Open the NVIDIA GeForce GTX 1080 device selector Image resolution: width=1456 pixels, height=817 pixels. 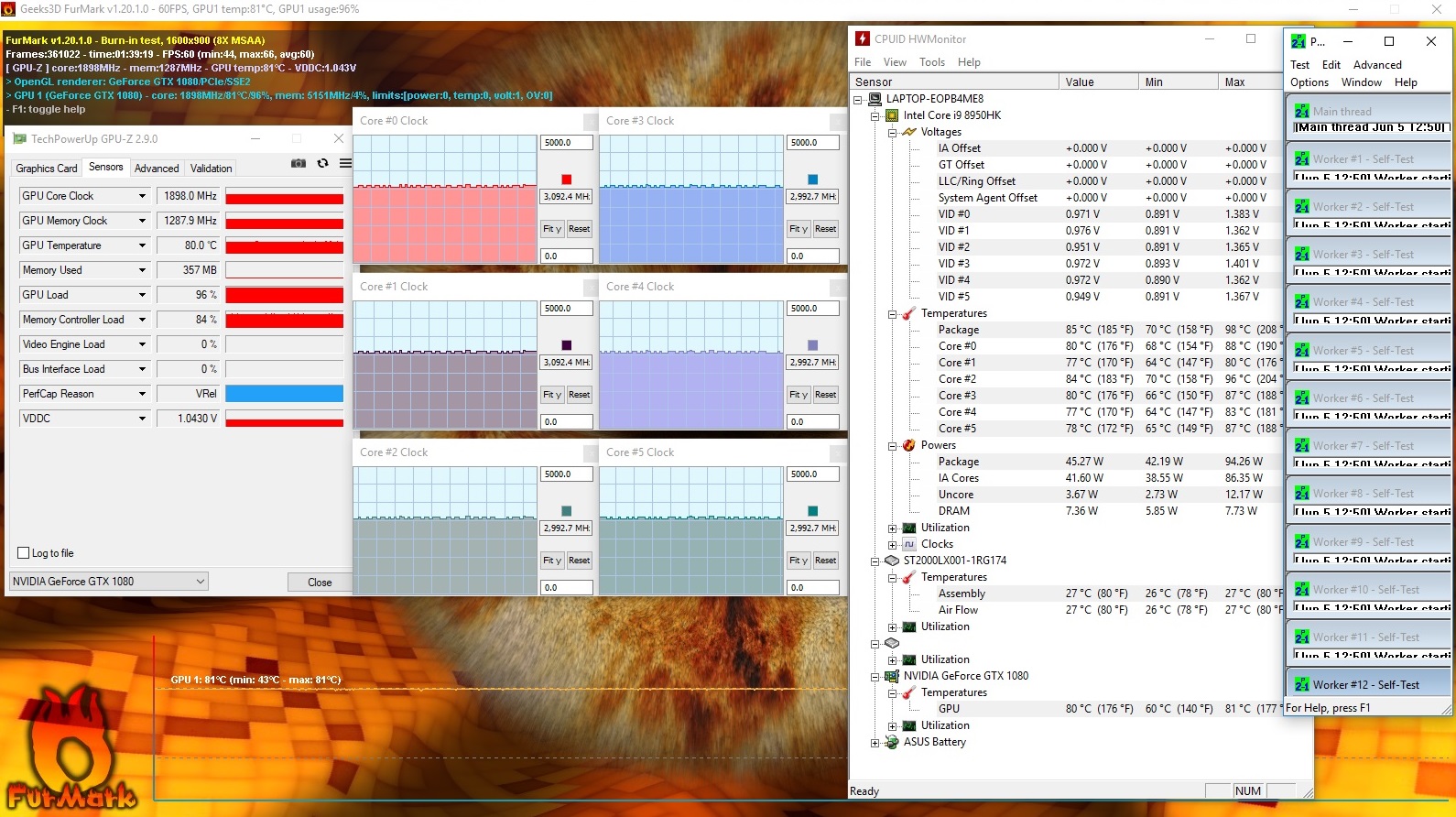tap(109, 582)
